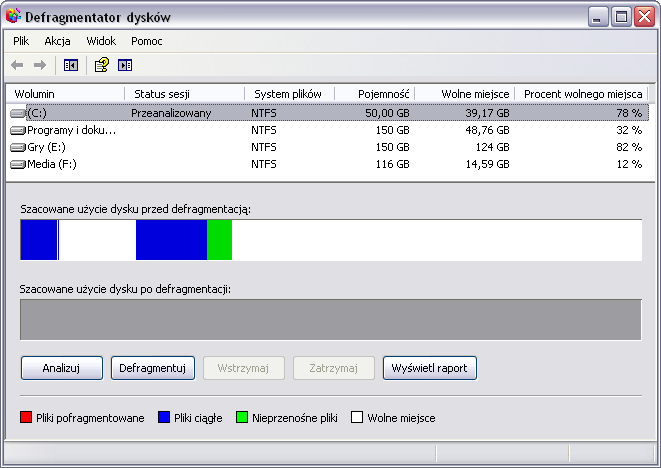Select the Programy i doku... drive icon
Screen dimensions: 661x468
click(x=18, y=131)
